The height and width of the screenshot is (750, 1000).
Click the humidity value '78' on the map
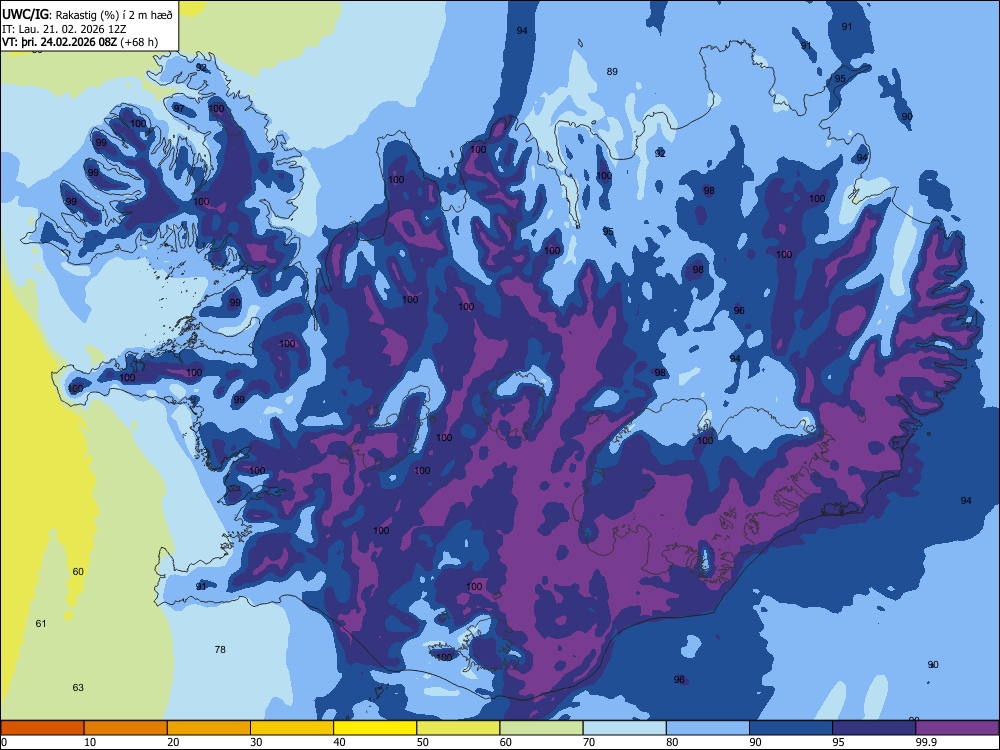point(220,650)
